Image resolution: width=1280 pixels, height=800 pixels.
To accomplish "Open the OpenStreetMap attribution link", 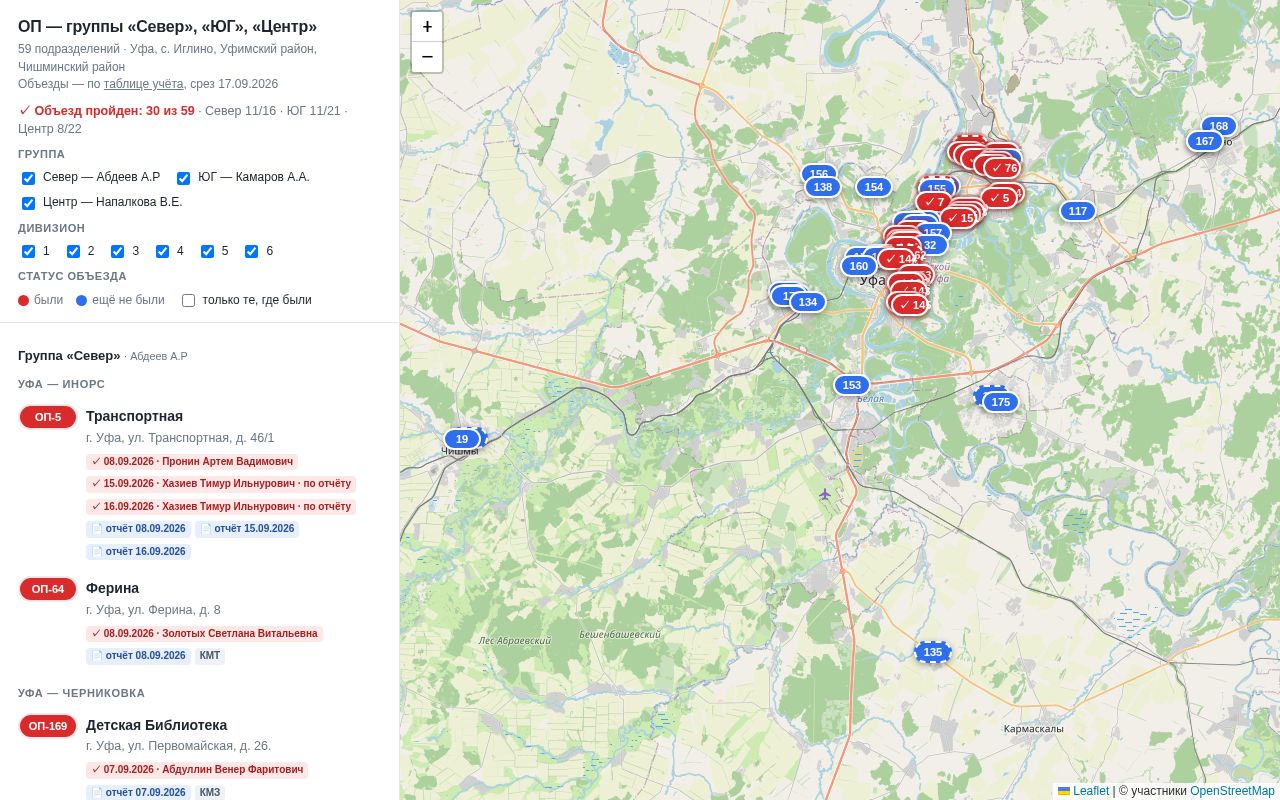I will [x=1232, y=791].
